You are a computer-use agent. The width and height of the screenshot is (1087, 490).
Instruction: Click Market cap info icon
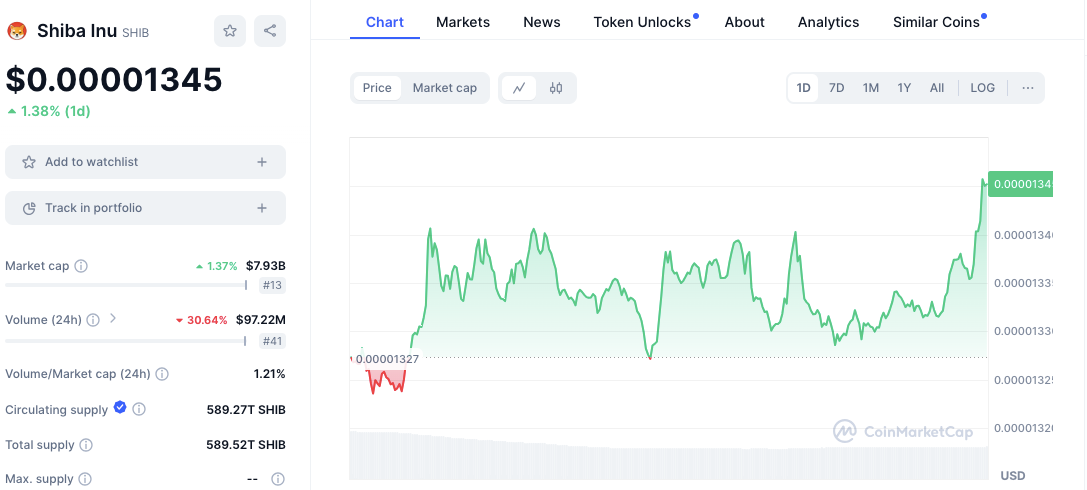(81, 266)
